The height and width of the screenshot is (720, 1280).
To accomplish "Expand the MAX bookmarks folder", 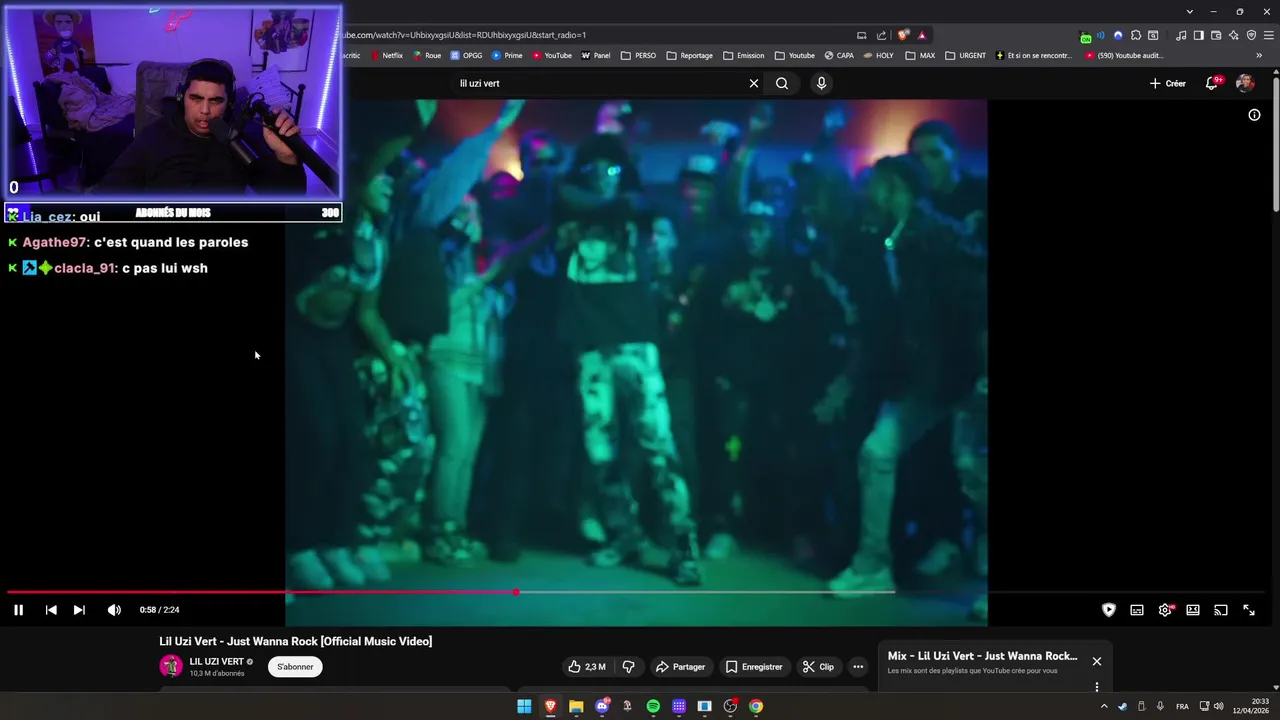I will pos(921,56).
